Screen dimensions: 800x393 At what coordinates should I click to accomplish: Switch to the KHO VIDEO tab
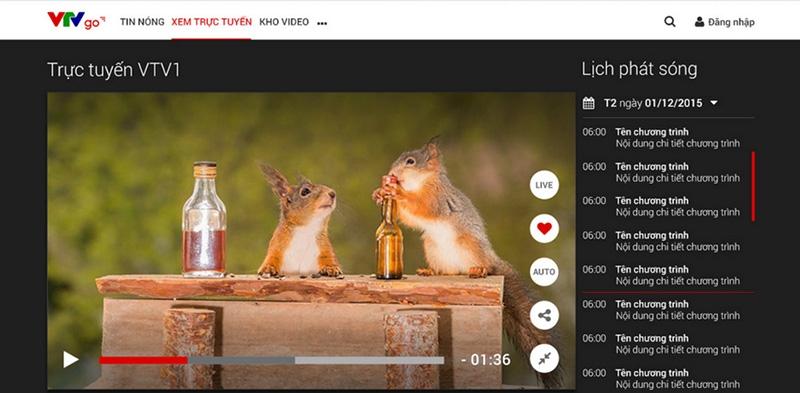click(x=284, y=22)
